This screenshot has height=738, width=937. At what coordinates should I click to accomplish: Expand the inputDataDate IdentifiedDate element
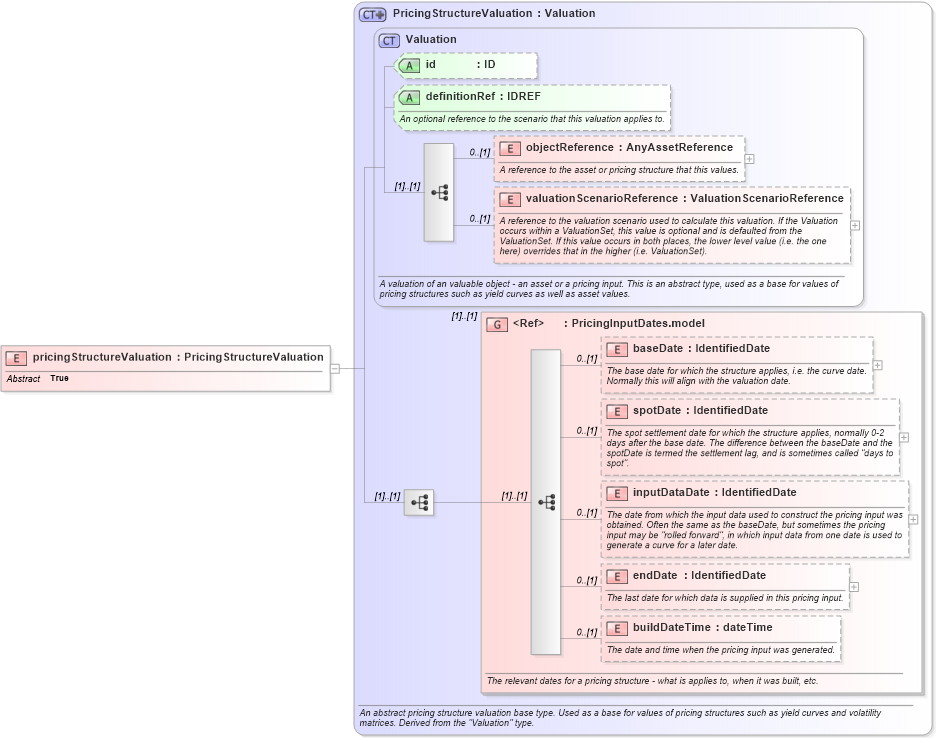pyautogui.click(x=912, y=517)
